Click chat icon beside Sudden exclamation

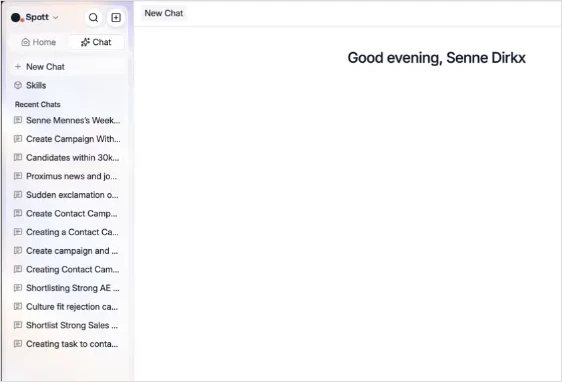click(18, 195)
